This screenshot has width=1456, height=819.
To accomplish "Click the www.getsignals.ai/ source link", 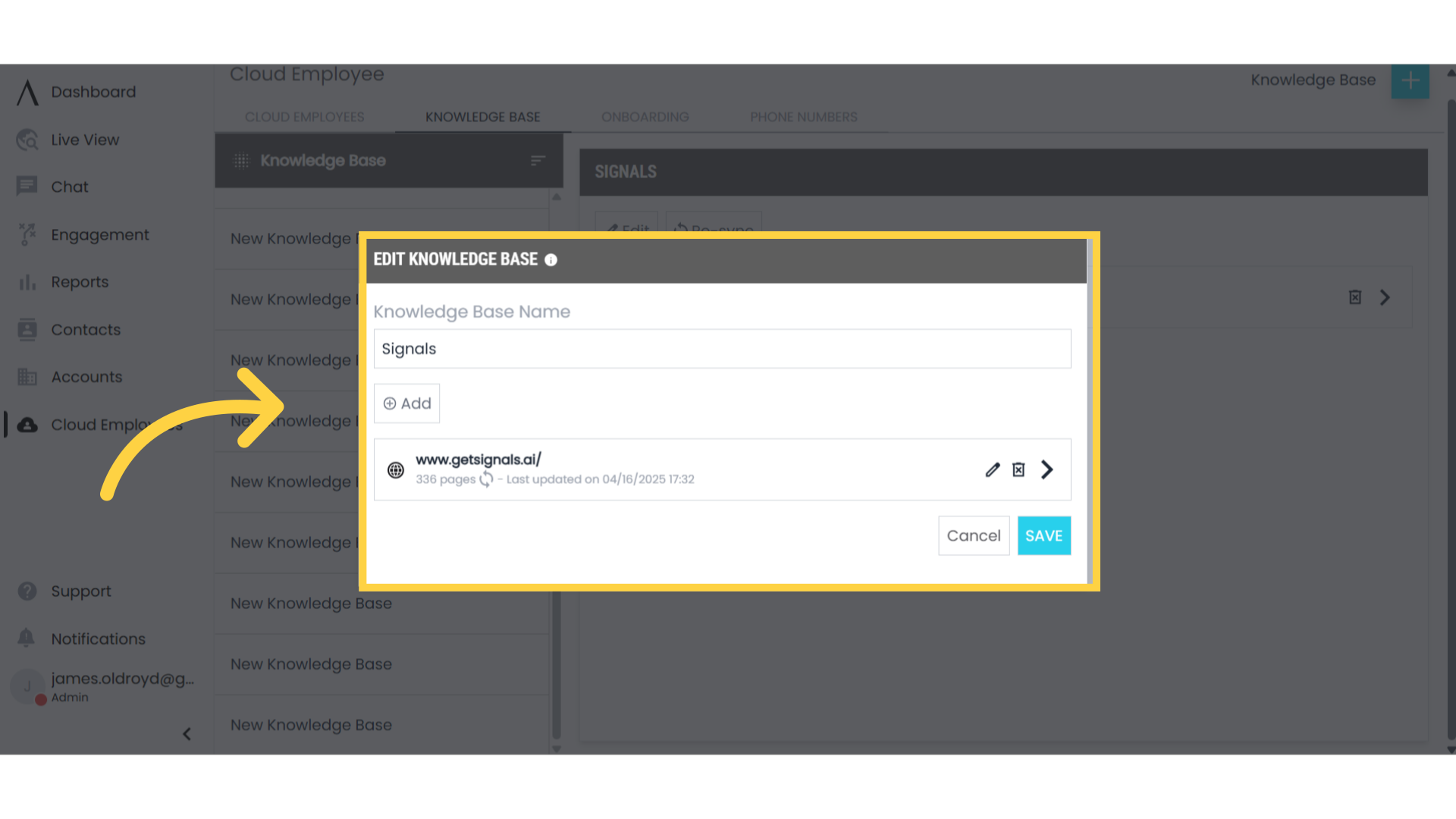I will (x=479, y=460).
